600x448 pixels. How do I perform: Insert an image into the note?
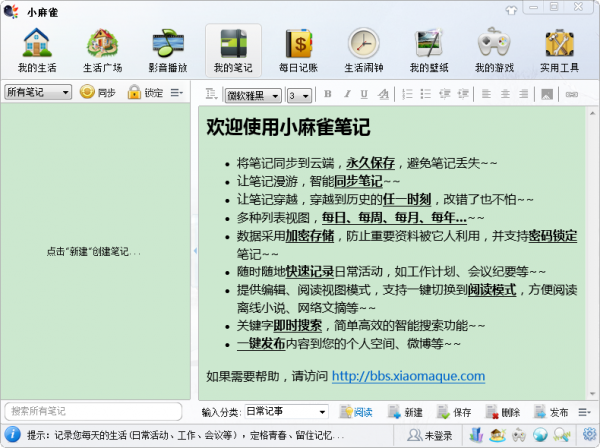[547, 94]
